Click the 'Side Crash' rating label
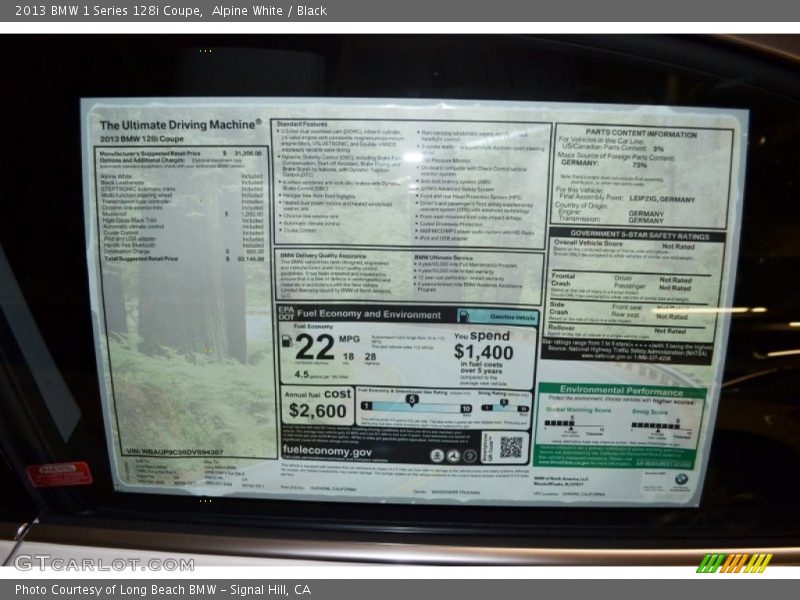 coord(559,308)
